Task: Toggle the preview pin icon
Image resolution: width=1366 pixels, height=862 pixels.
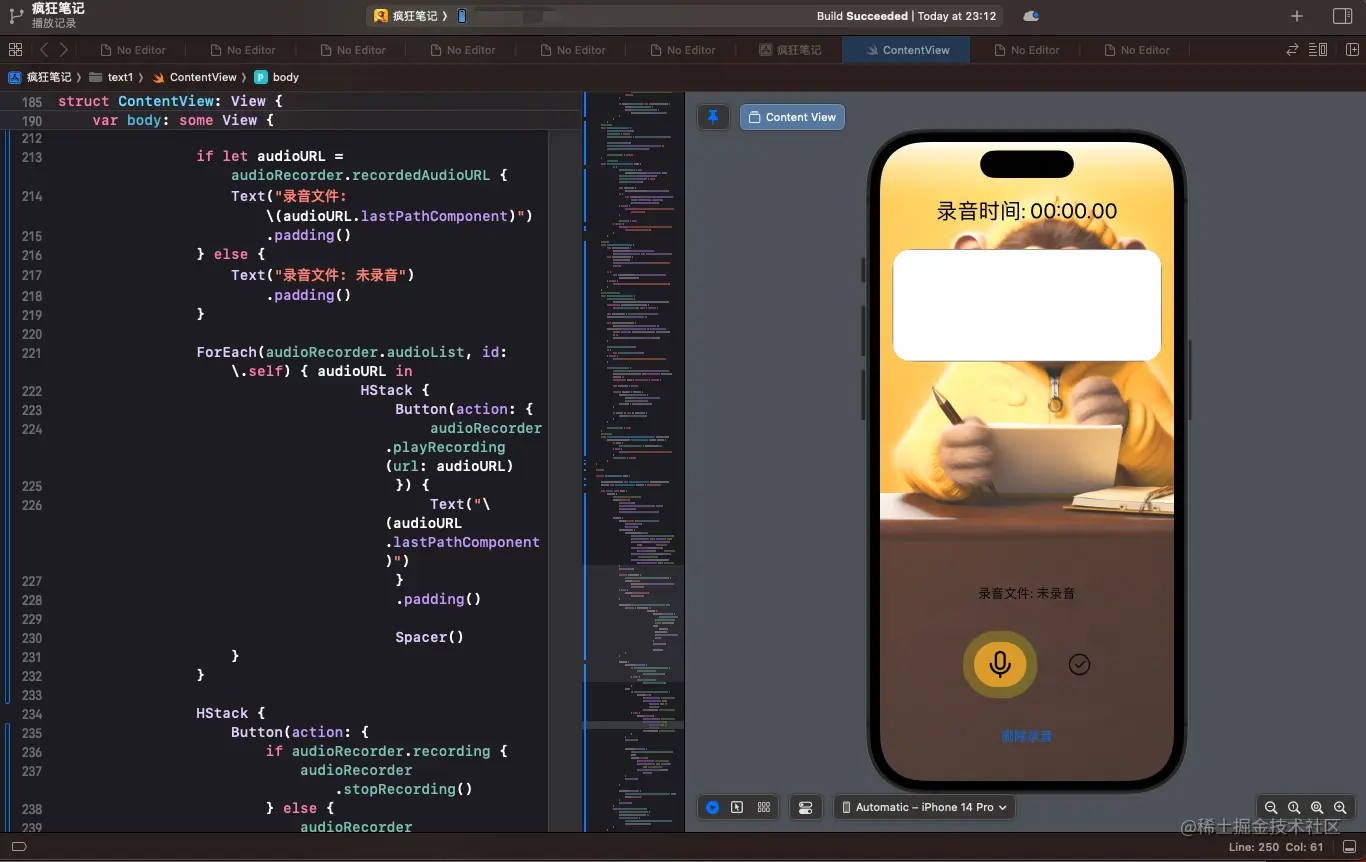Action: tap(713, 117)
